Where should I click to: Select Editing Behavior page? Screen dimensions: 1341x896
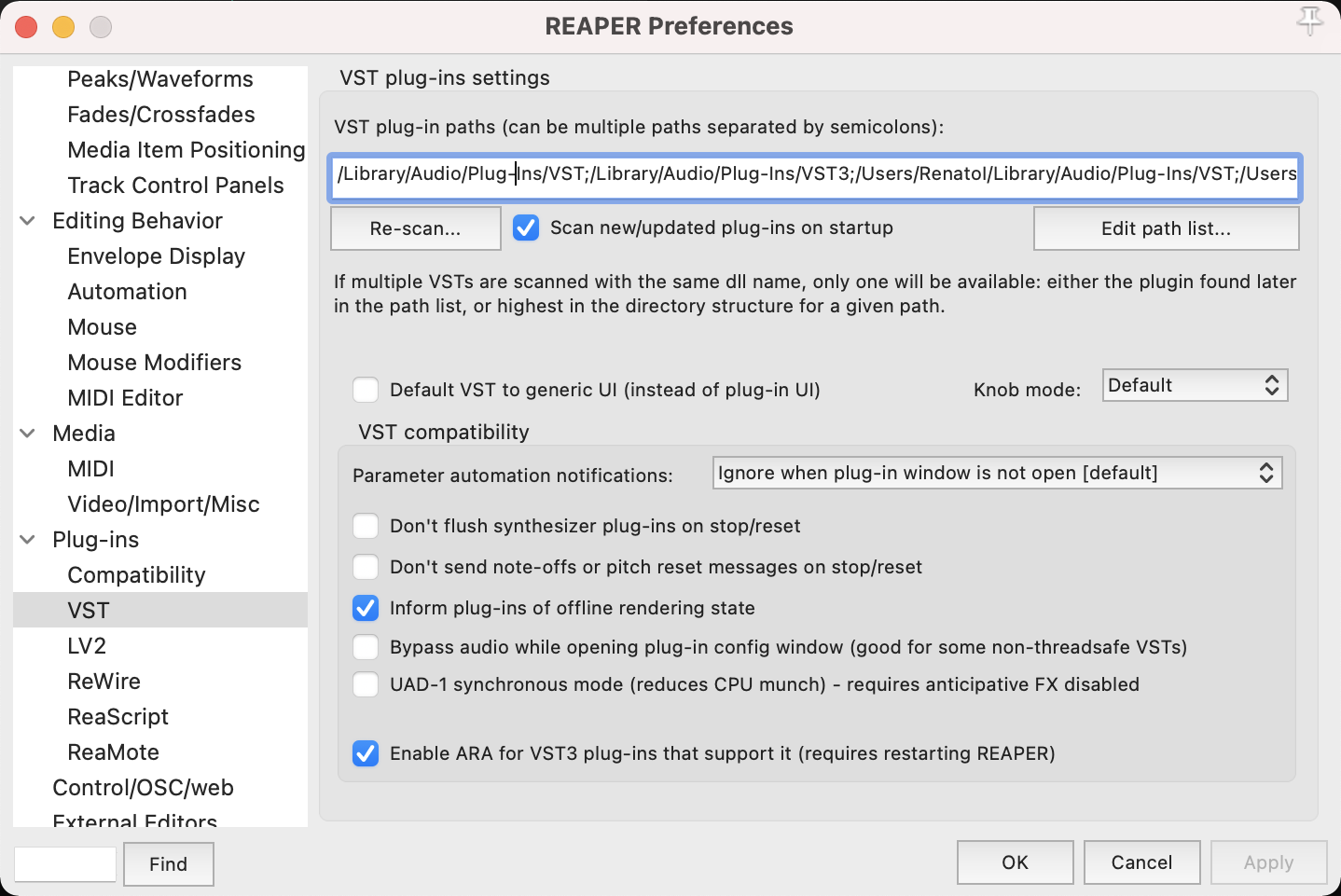click(138, 221)
